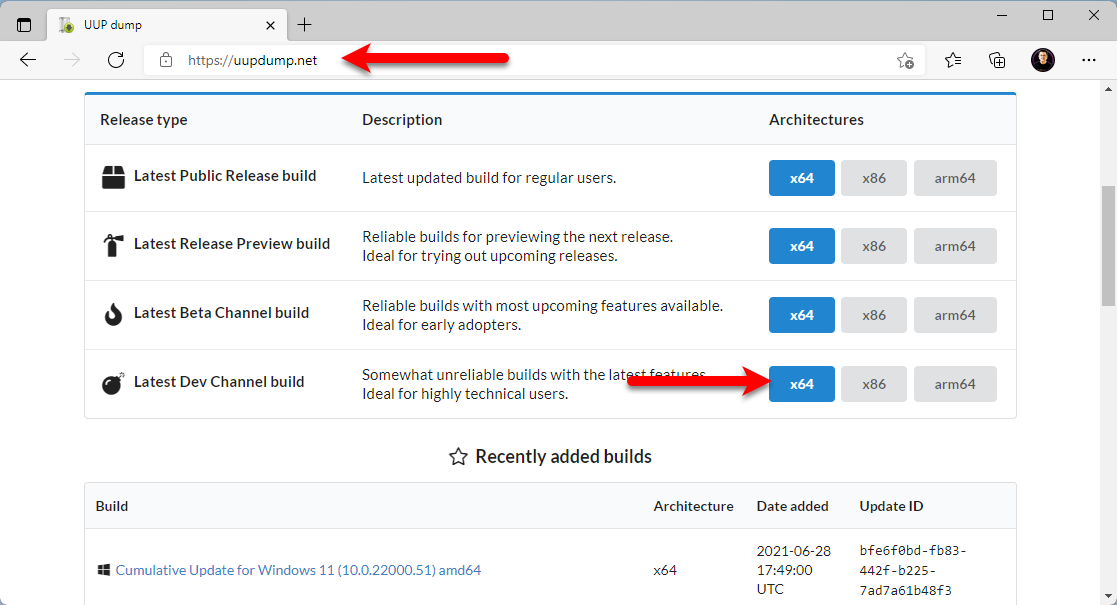1117x605 pixels.
Task: Click the Latest Public Release build label
Action: pyautogui.click(x=225, y=176)
